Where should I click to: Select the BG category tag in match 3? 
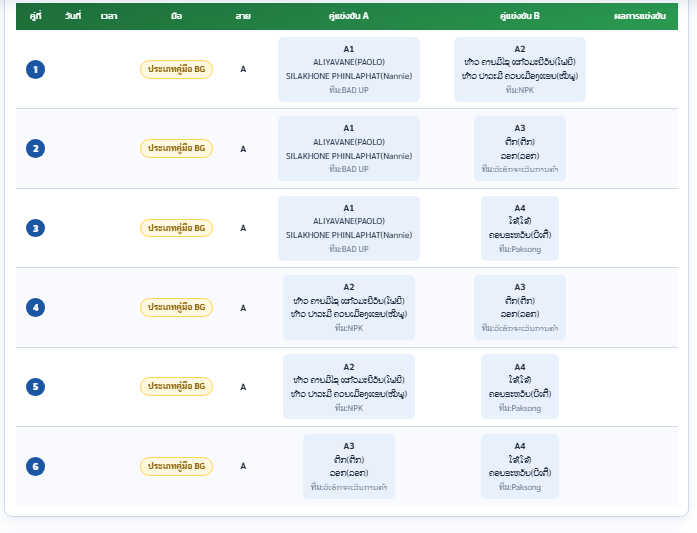pyautogui.click(x=176, y=228)
